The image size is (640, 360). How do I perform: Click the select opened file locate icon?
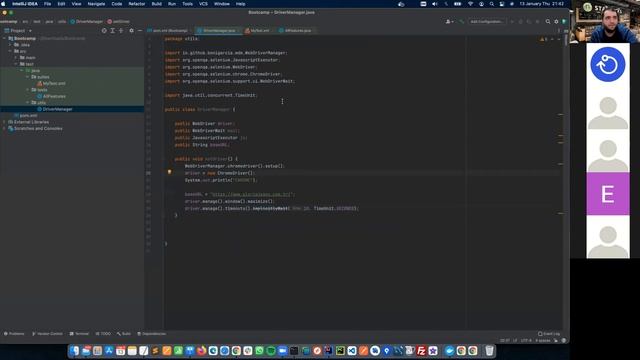[104, 31]
